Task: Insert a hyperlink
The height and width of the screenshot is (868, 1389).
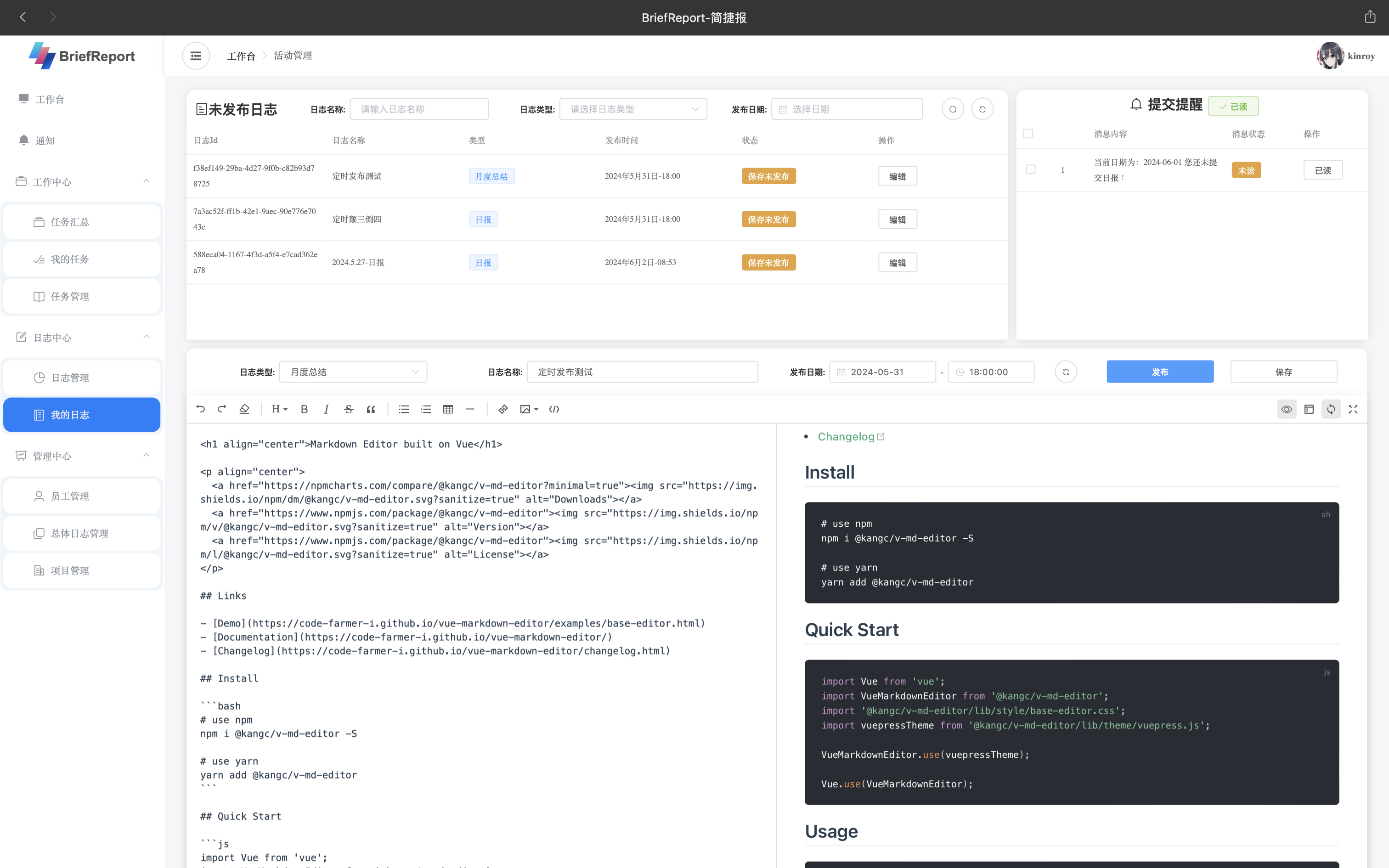Action: pos(503,409)
